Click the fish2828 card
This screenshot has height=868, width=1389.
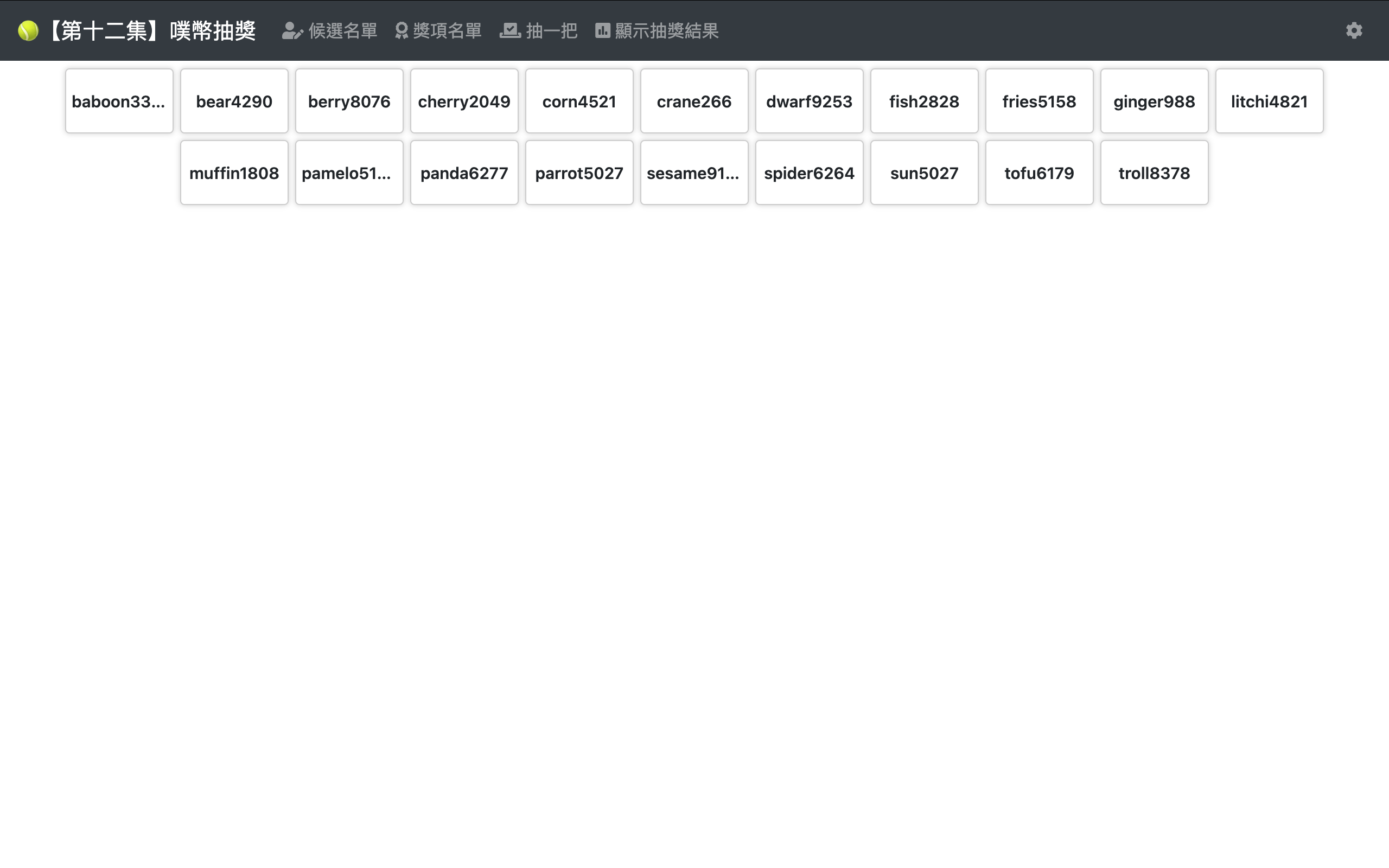coord(924,101)
